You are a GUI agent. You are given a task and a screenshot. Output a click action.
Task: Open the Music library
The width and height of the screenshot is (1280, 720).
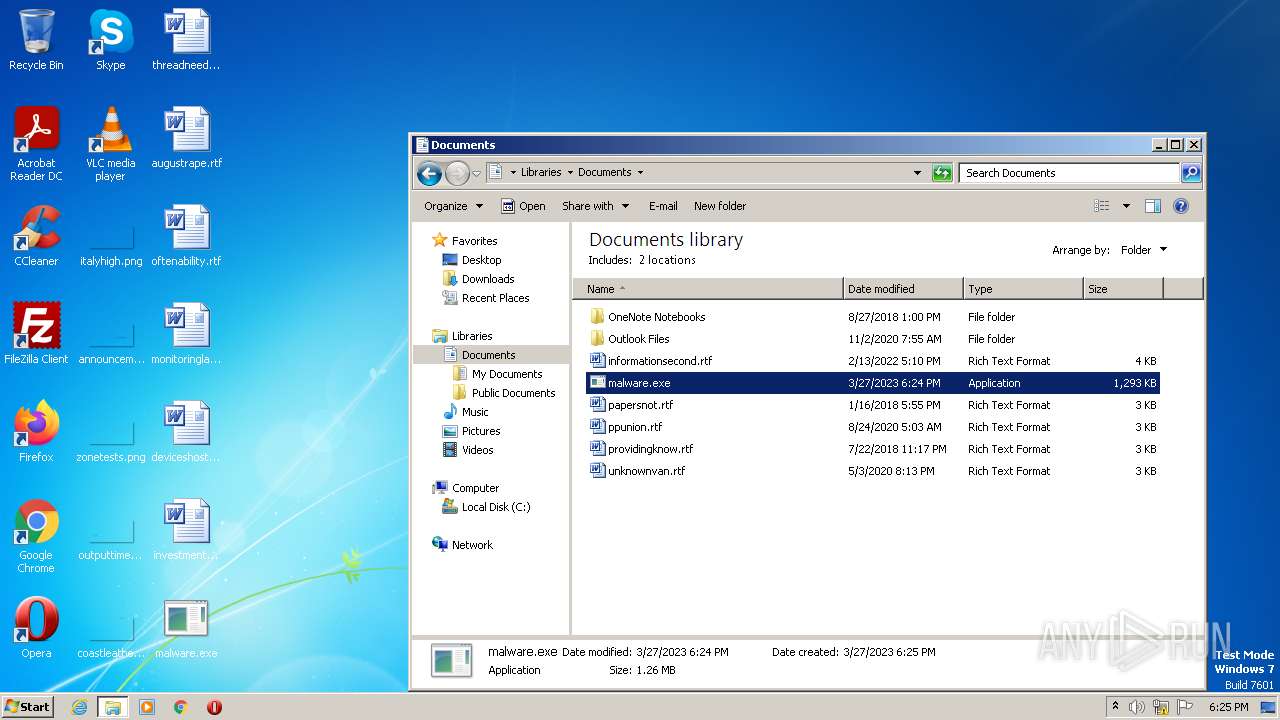click(465, 412)
